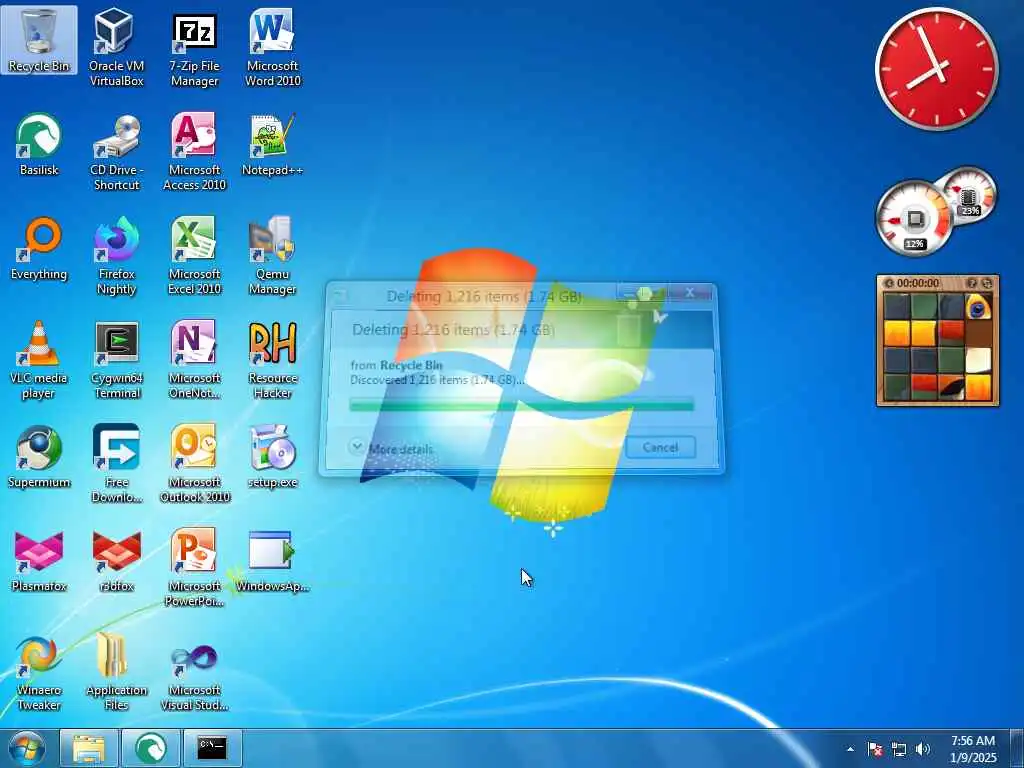Select the Microsoft OneNote icon

click(194, 359)
